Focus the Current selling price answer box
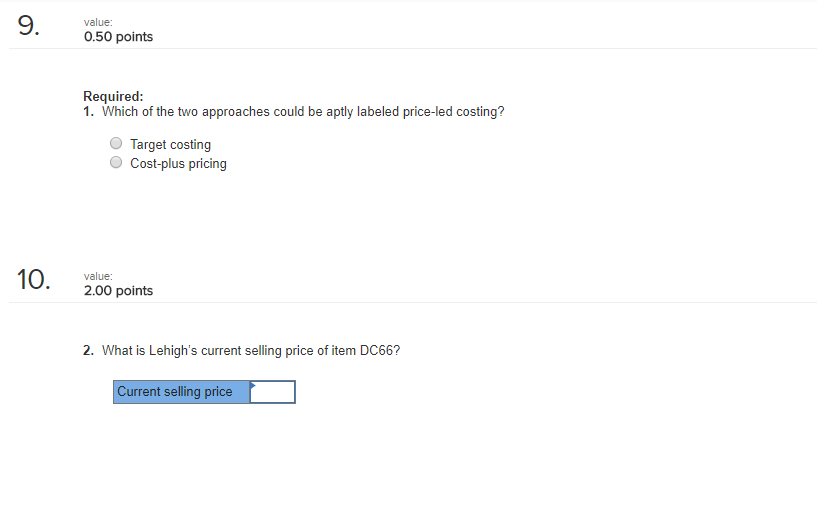This screenshot has height=519, width=817. pos(273,392)
